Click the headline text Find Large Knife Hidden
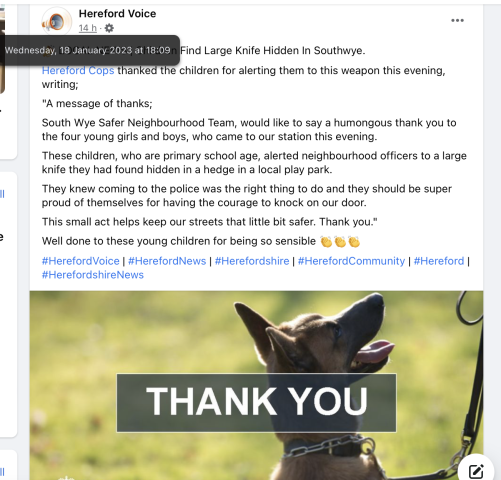The width and height of the screenshot is (501, 480). (x=273, y=50)
